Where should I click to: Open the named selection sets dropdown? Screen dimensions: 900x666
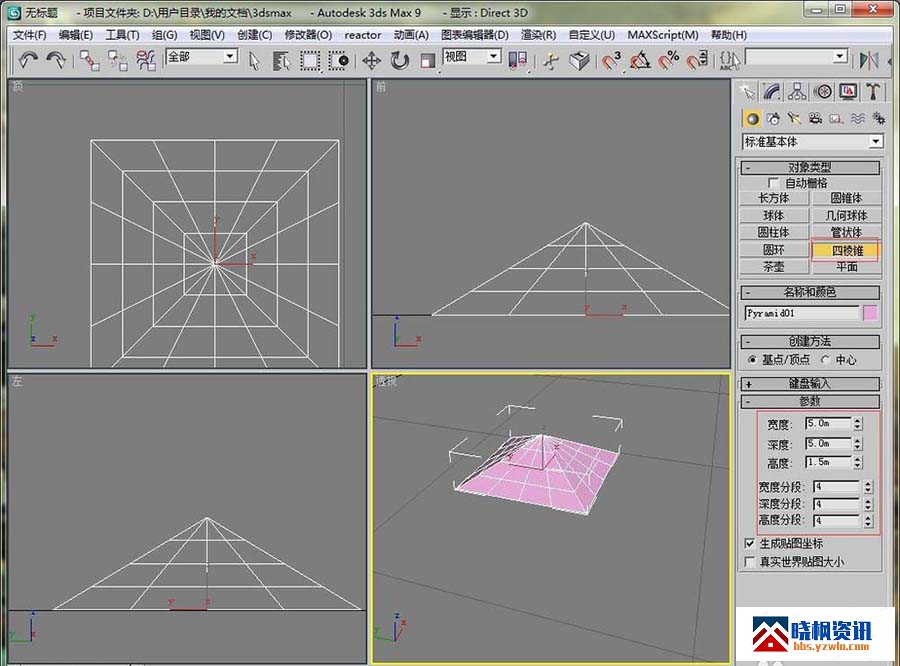(840, 56)
